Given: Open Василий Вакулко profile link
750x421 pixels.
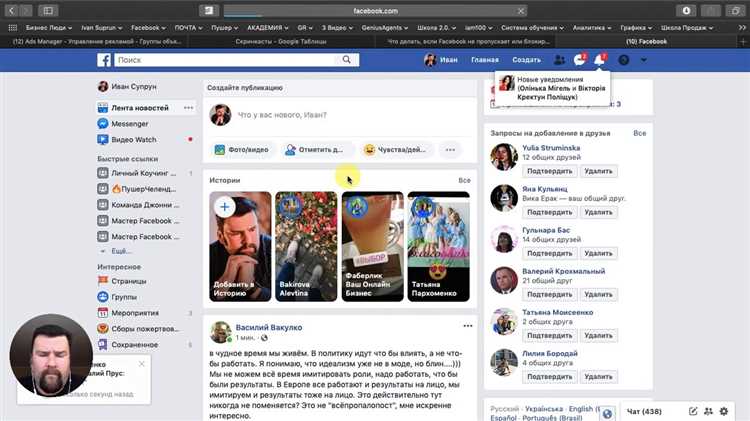Looking at the screenshot, I should pyautogui.click(x=269, y=328).
